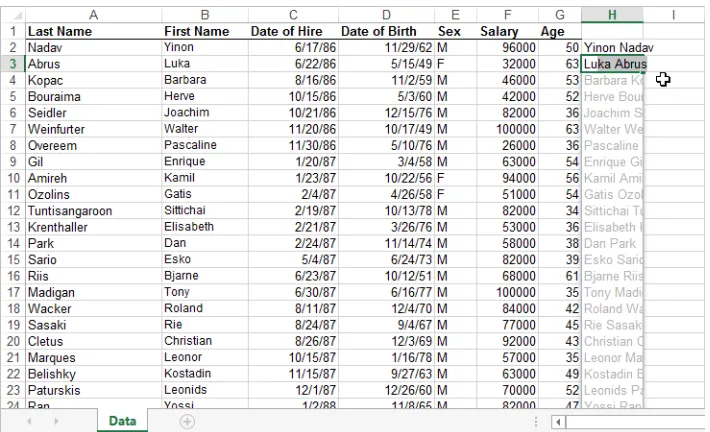Image resolution: width=710 pixels, height=432 pixels.
Task: Select column A header
Action: (93, 15)
